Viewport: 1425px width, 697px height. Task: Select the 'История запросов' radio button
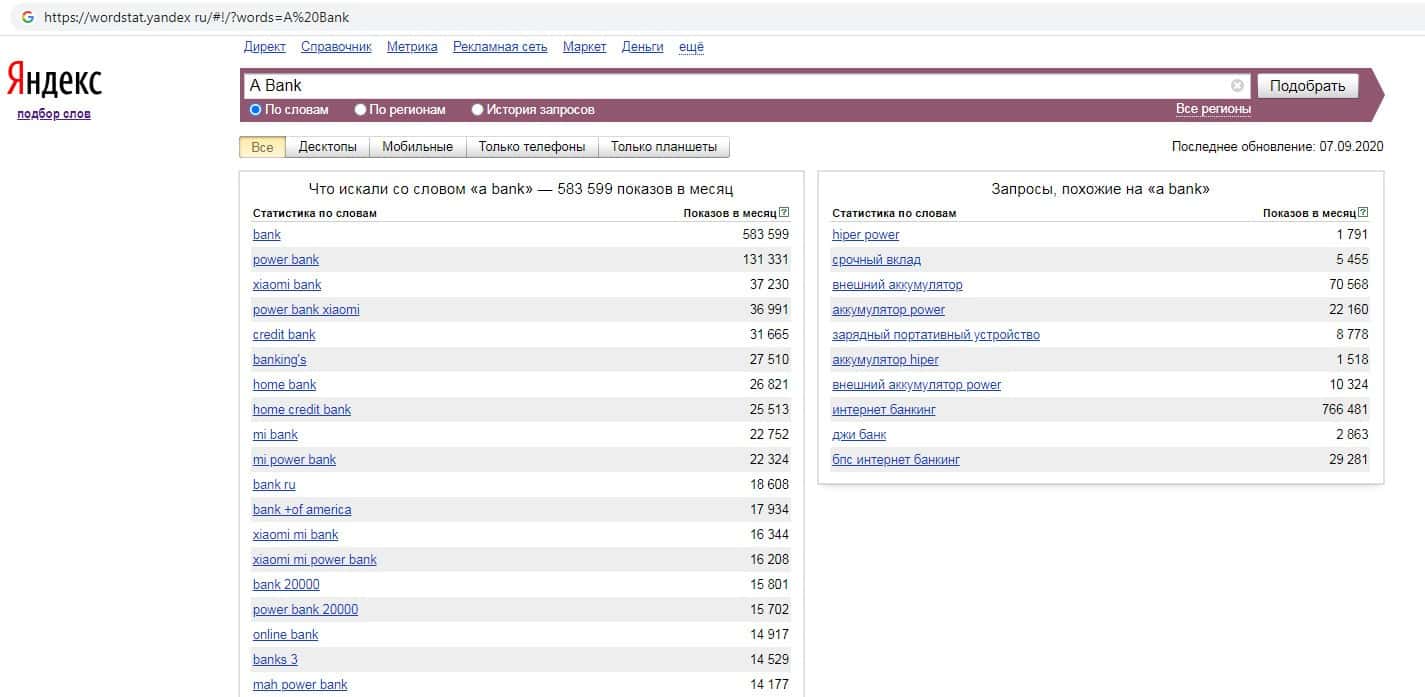[x=478, y=110]
